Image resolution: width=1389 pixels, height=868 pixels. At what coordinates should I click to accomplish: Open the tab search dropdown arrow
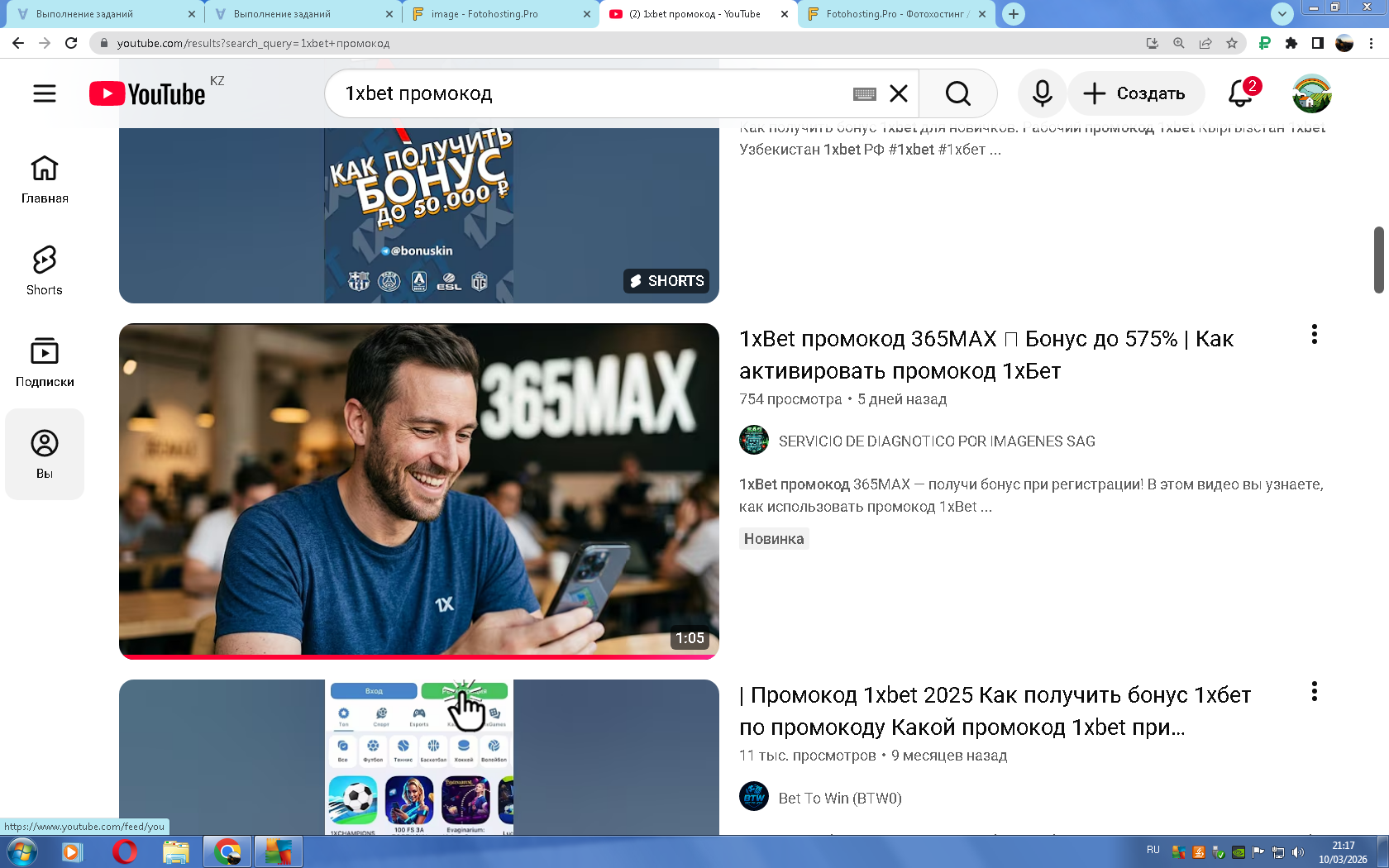click(x=1282, y=14)
